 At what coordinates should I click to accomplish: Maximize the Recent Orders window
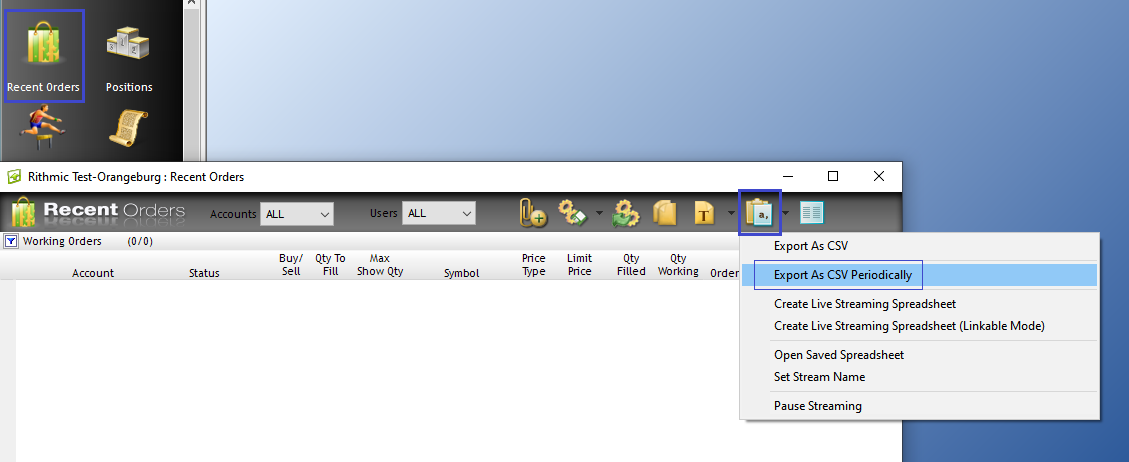coord(833,176)
